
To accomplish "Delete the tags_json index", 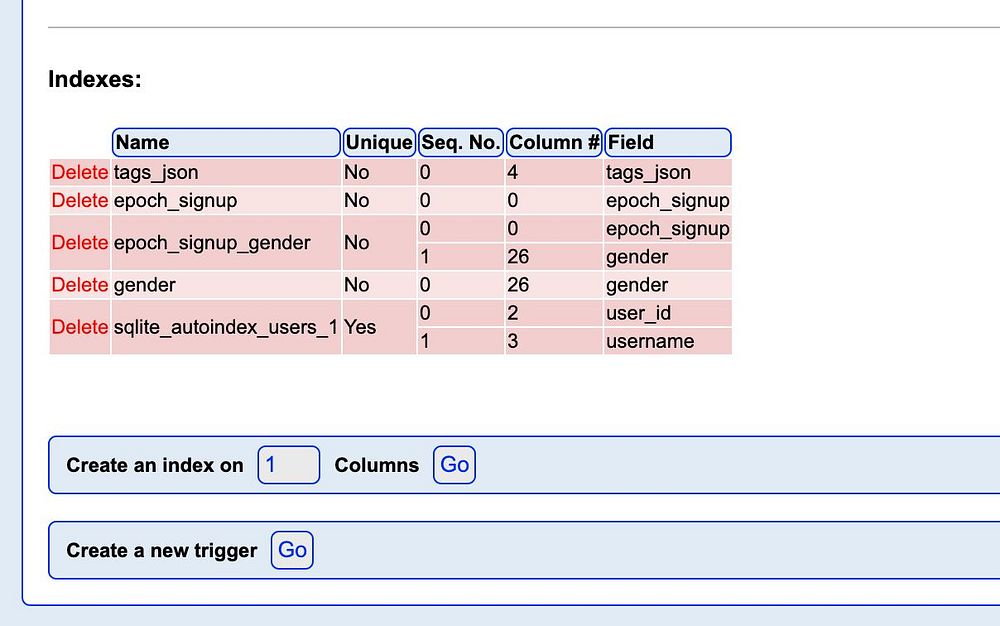I will [79, 172].
